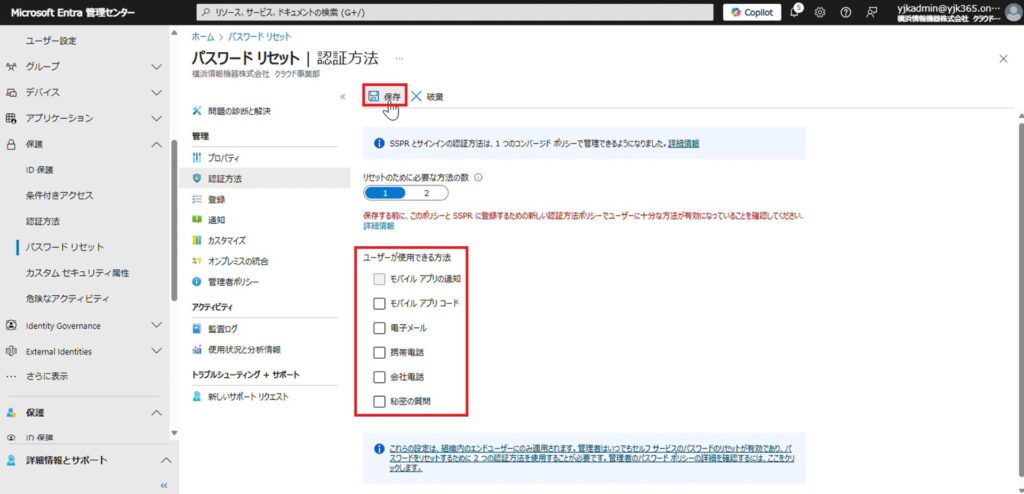Open ID 保護 under the 保護 section
The image size is (1024, 494).
(40, 170)
